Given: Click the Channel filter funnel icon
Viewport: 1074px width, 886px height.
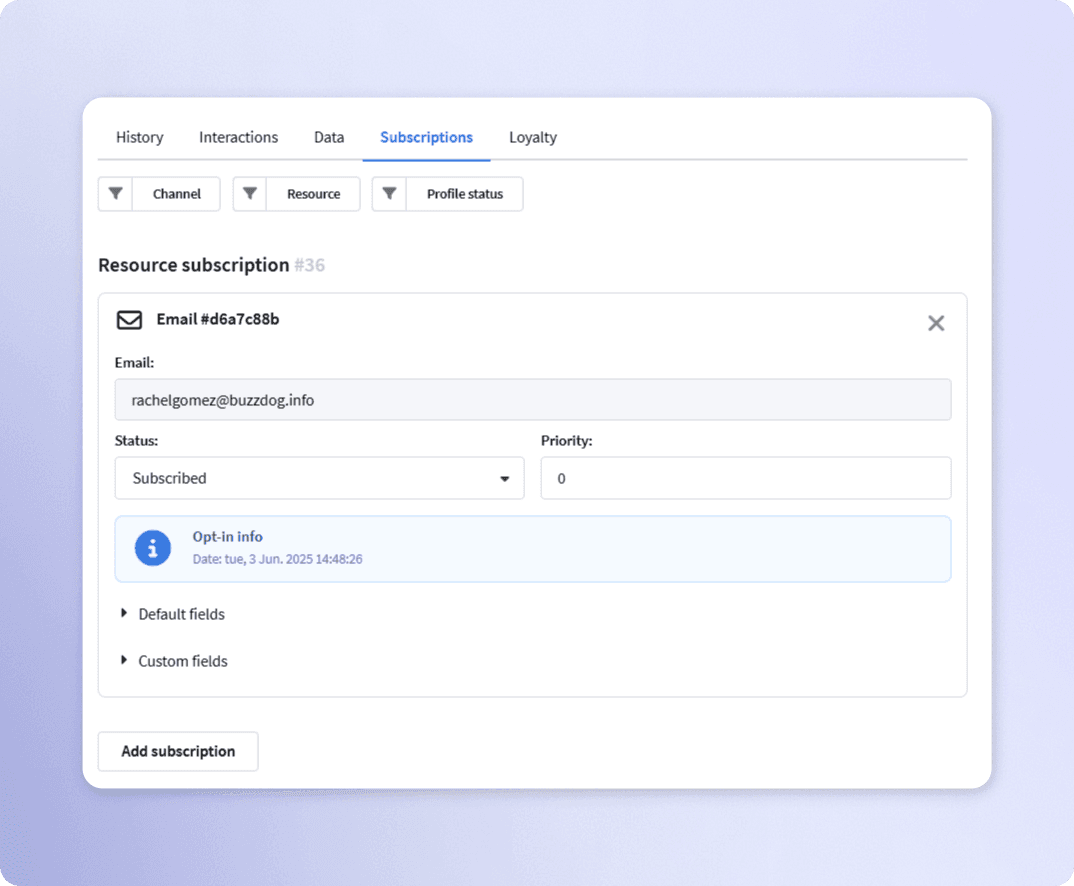Looking at the screenshot, I should tap(115, 194).
